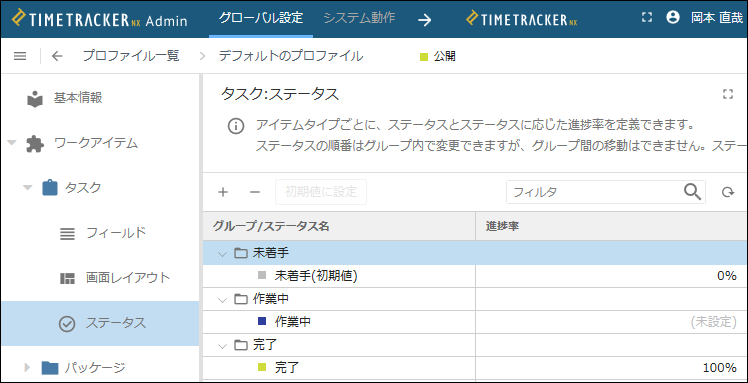
Task: Switch to グローバル設定 tab
Action: [261, 18]
